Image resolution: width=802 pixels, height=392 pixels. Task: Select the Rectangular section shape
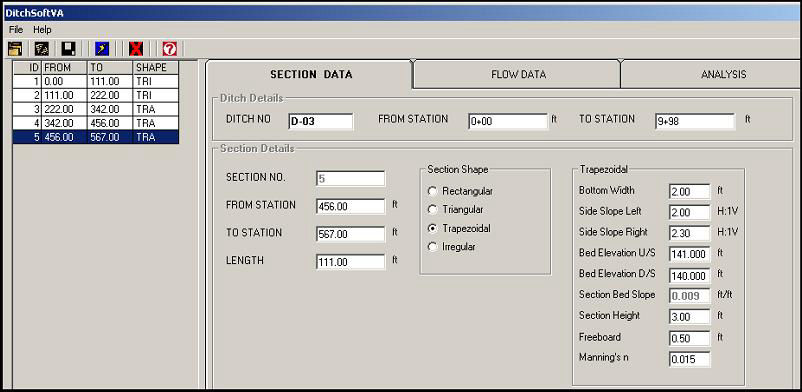coord(461,191)
